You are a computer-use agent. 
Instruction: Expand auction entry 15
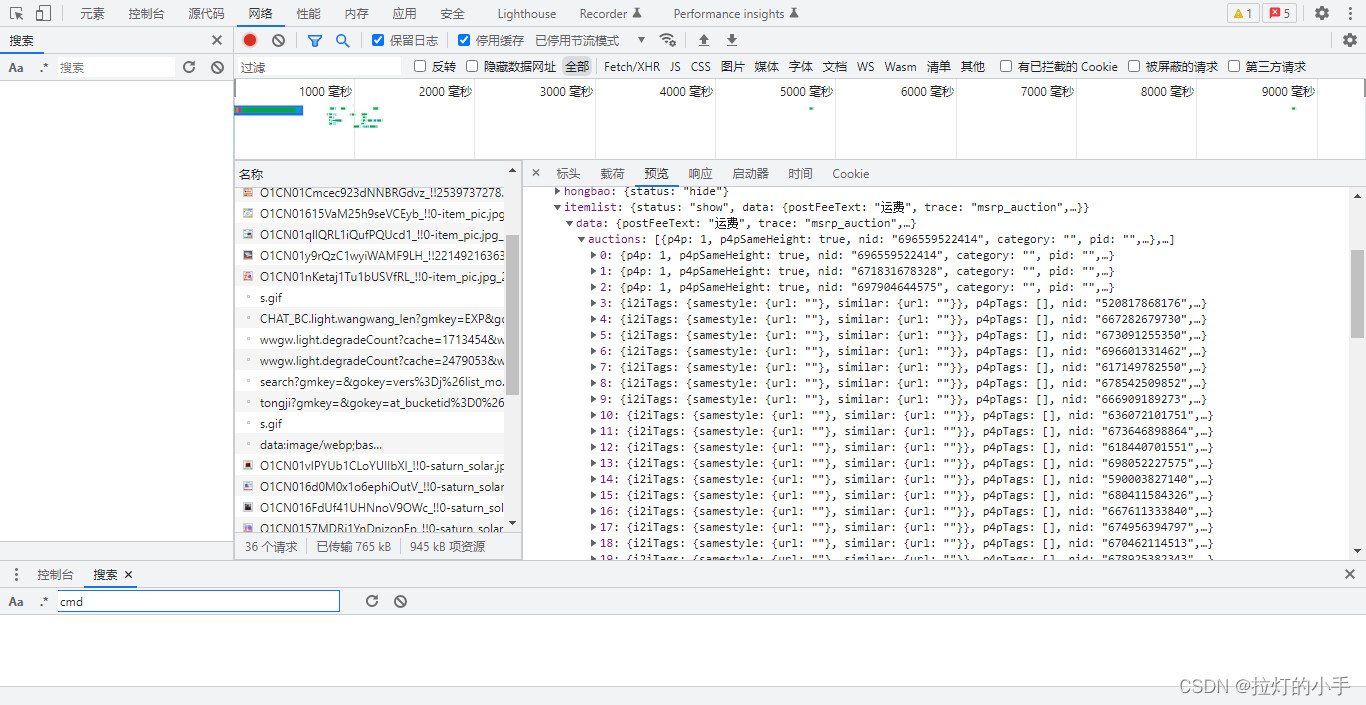(594, 495)
